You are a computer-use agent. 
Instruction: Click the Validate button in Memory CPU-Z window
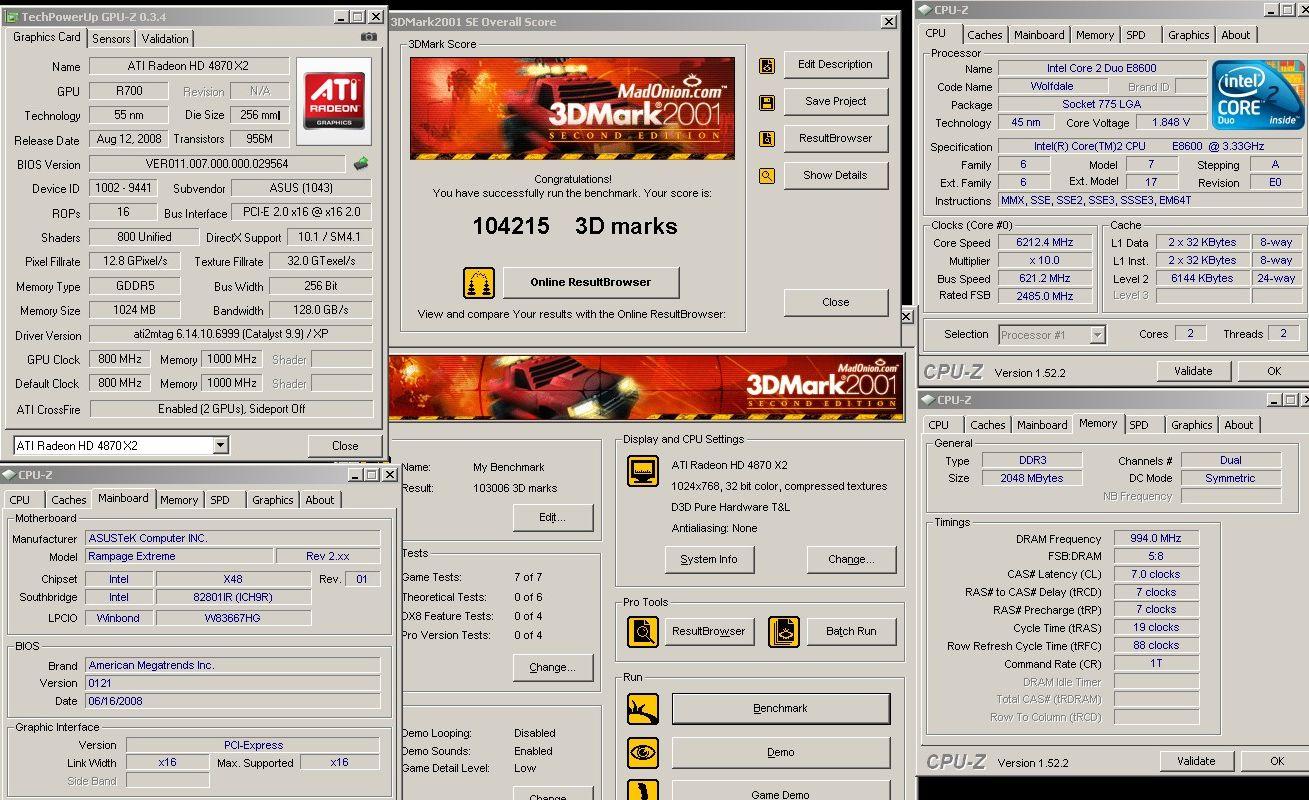pyautogui.click(x=1196, y=761)
